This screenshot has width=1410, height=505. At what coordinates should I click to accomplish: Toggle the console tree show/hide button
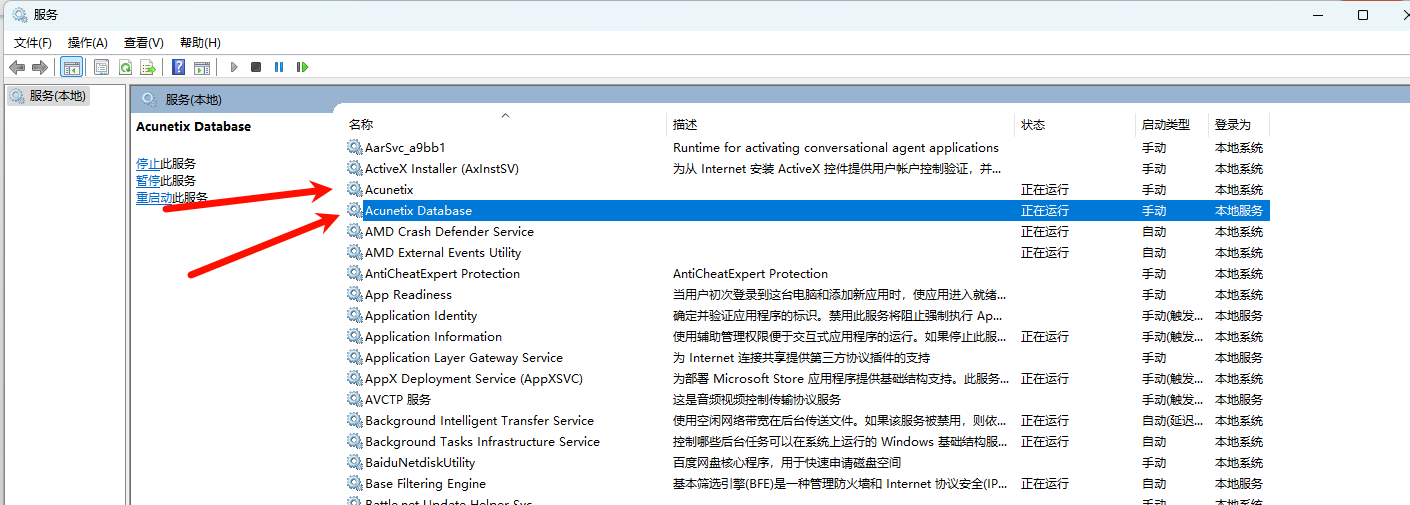(71, 67)
